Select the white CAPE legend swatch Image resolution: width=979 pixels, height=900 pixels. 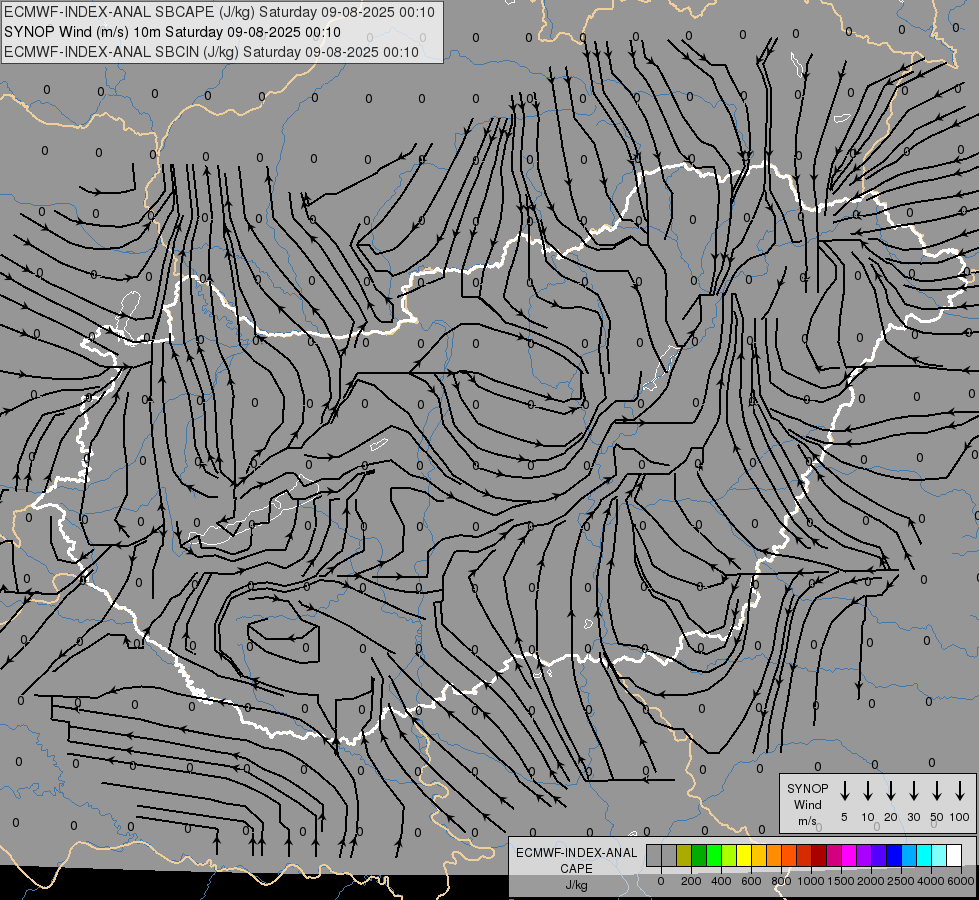[x=954, y=856]
